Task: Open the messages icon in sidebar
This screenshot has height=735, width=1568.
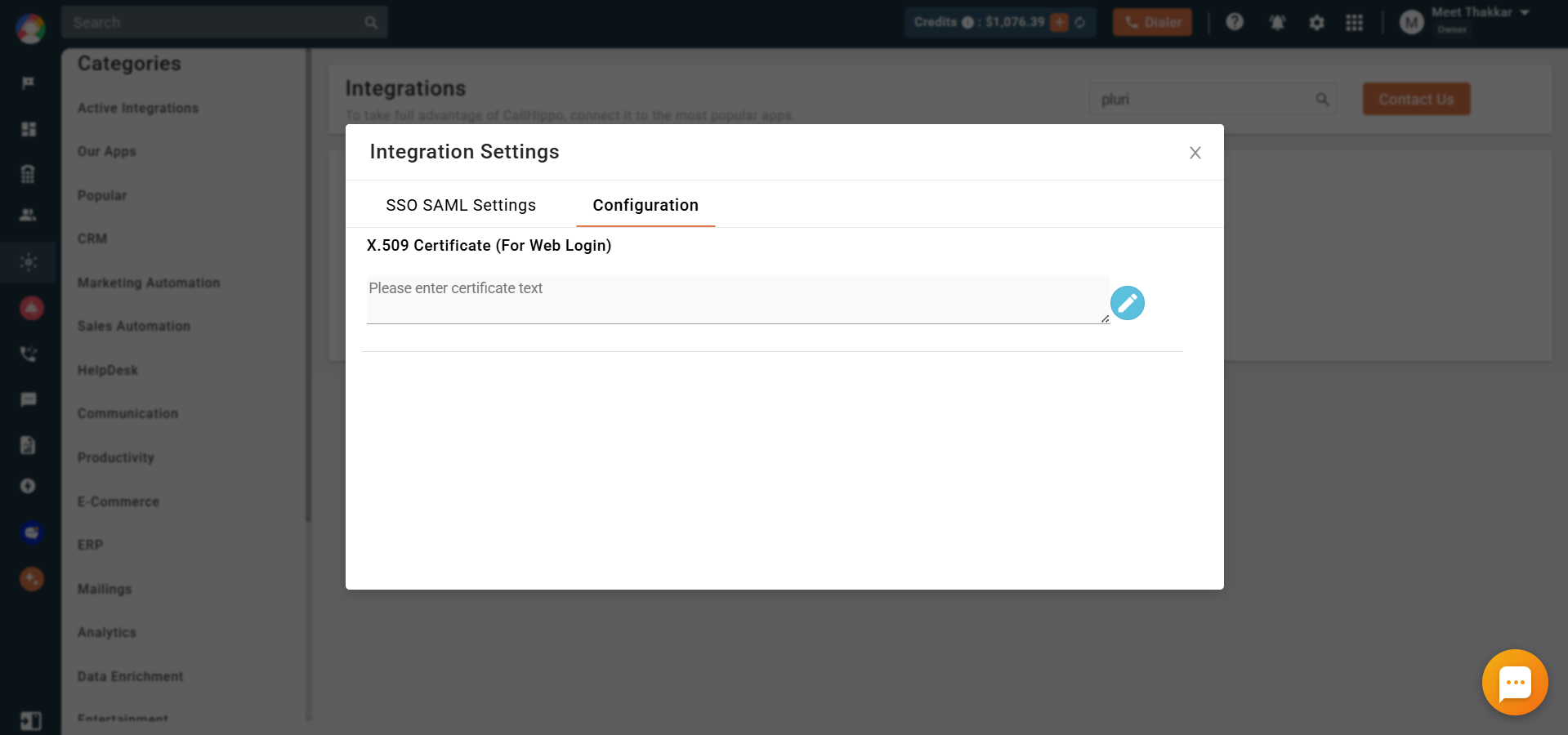Action: [x=29, y=399]
